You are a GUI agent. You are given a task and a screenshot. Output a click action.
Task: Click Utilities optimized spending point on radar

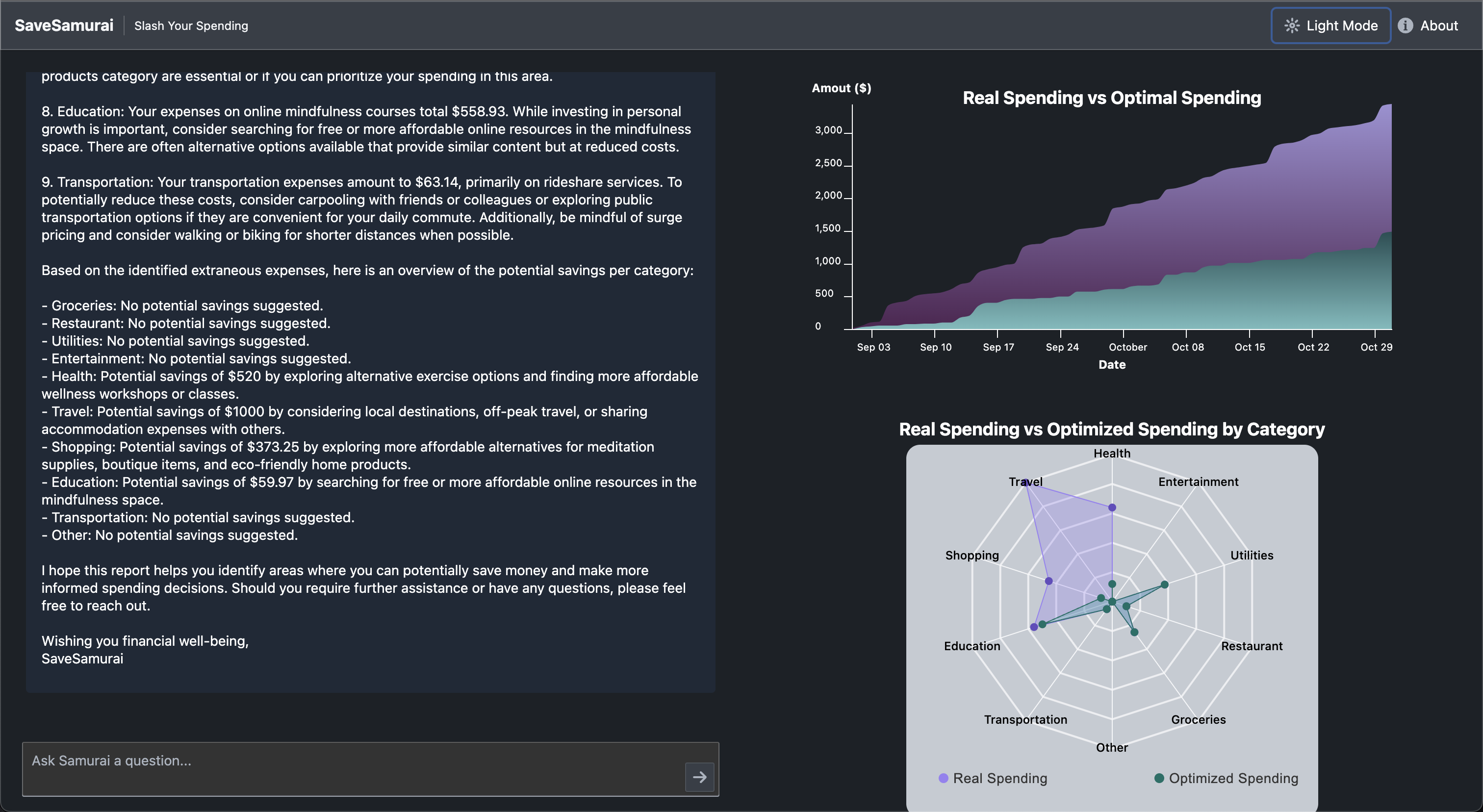pyautogui.click(x=1164, y=584)
